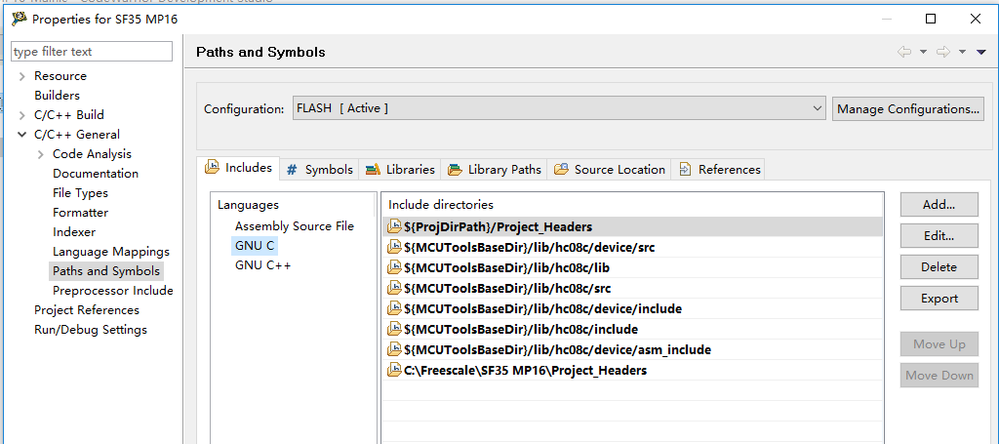Click the folder icon beside lib/hc08c/device/include
999x444 pixels.
[394, 309]
